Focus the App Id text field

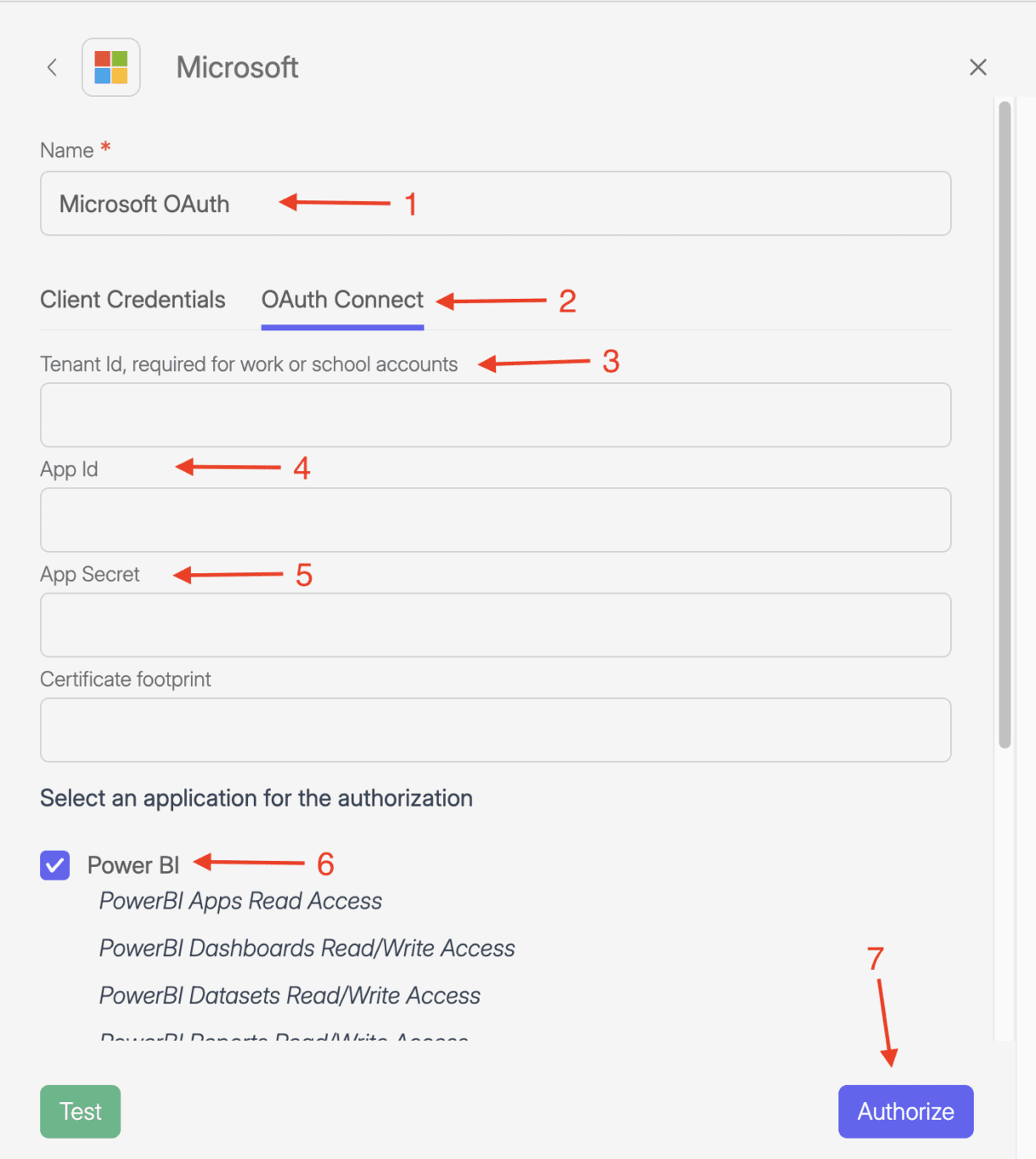[494, 520]
